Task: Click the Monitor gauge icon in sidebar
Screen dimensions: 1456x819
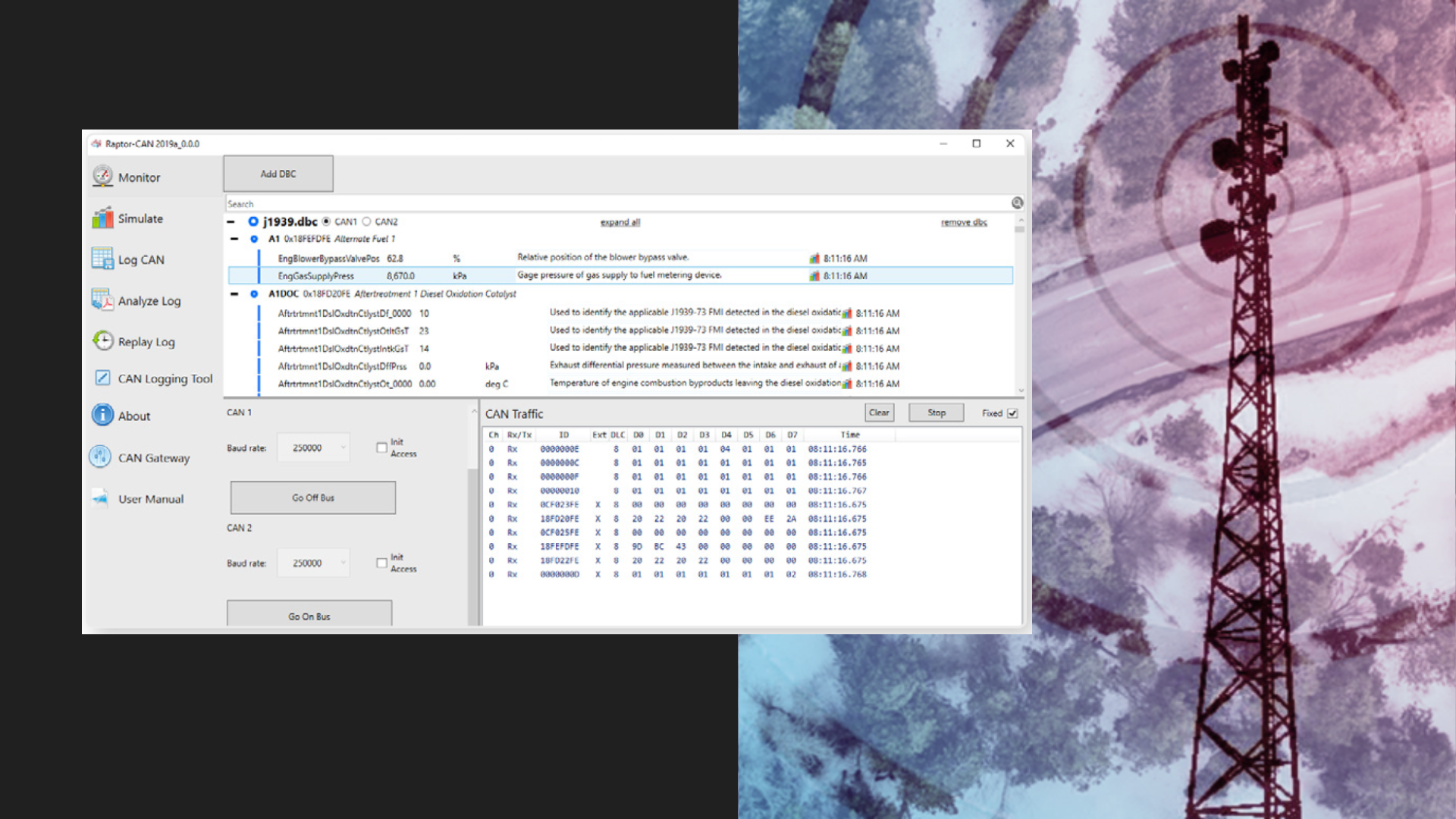Action: click(102, 176)
